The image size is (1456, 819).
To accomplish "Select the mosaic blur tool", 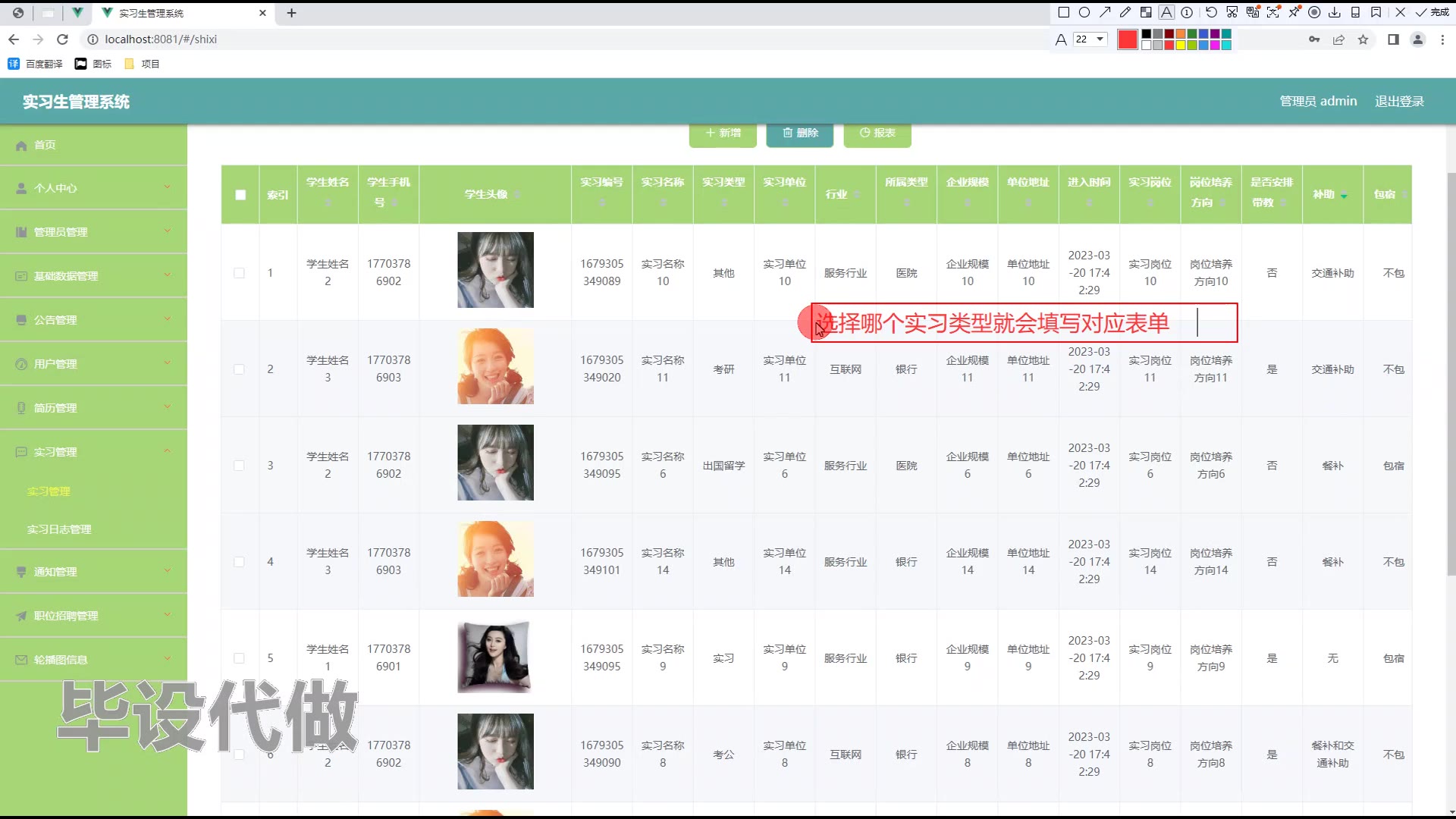I will (1146, 12).
